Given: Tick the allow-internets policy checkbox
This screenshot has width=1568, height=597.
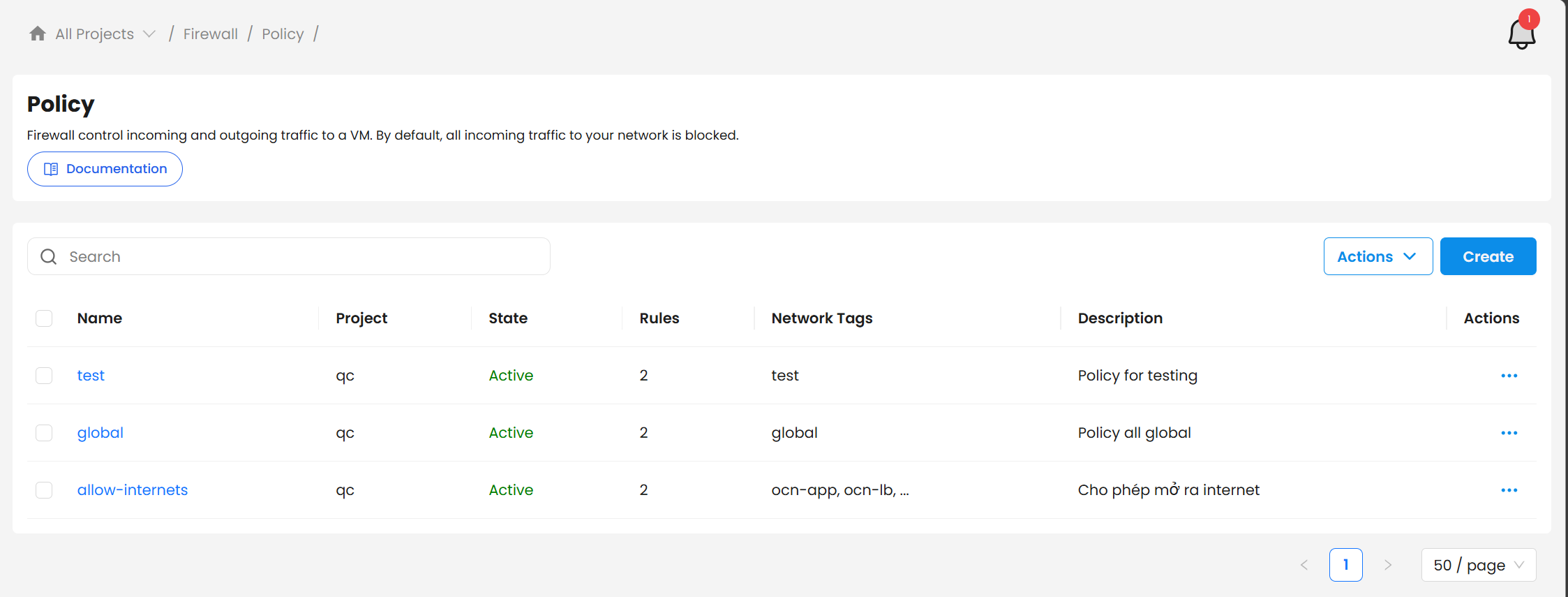Looking at the screenshot, I should (44, 490).
